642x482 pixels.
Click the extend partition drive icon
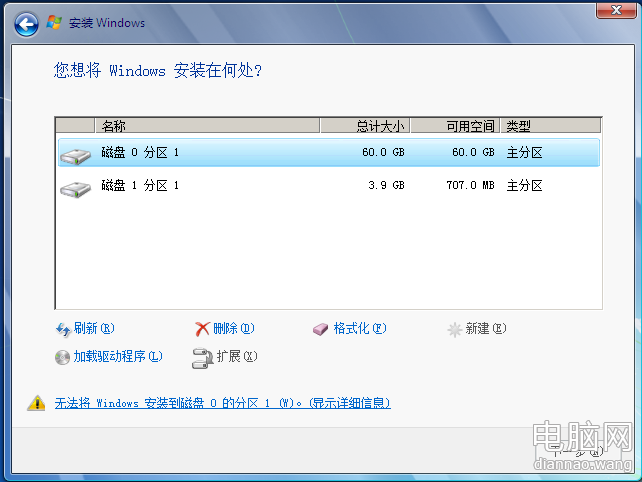(202, 358)
